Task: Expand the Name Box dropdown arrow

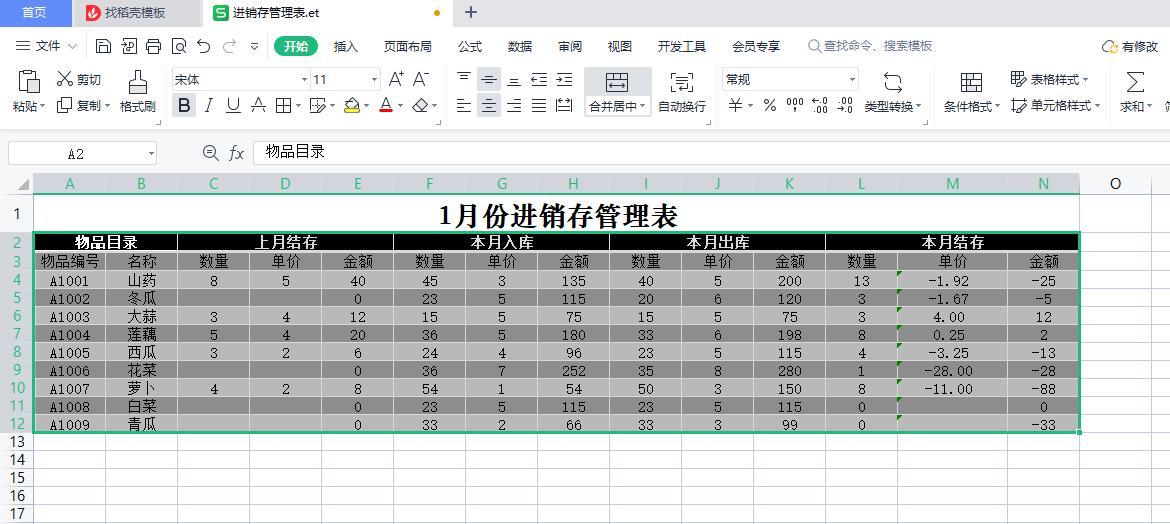Action: [151, 154]
